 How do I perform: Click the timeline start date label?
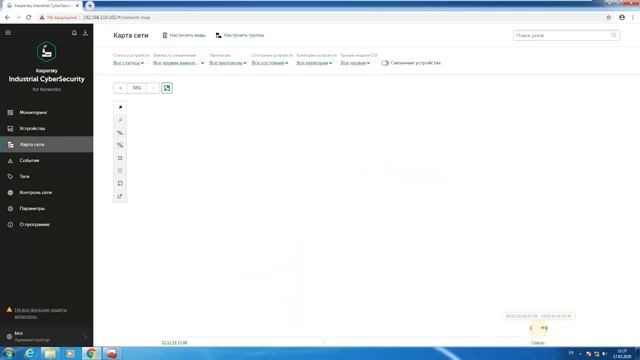point(174,342)
